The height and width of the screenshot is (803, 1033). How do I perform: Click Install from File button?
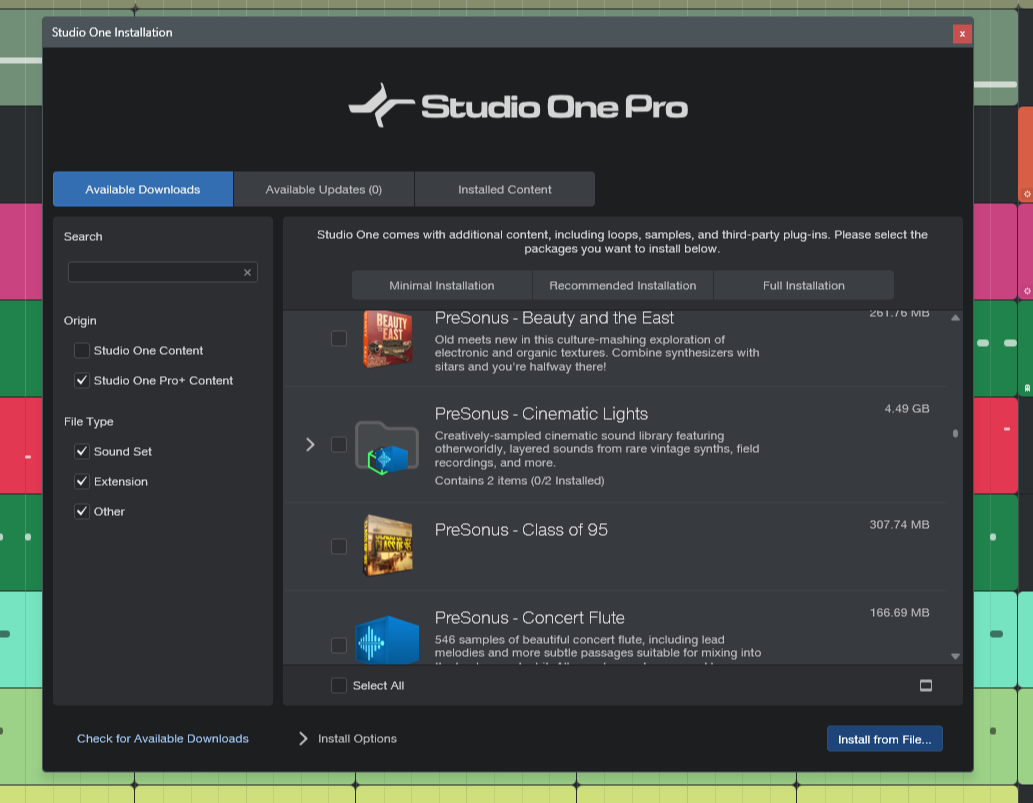885,739
